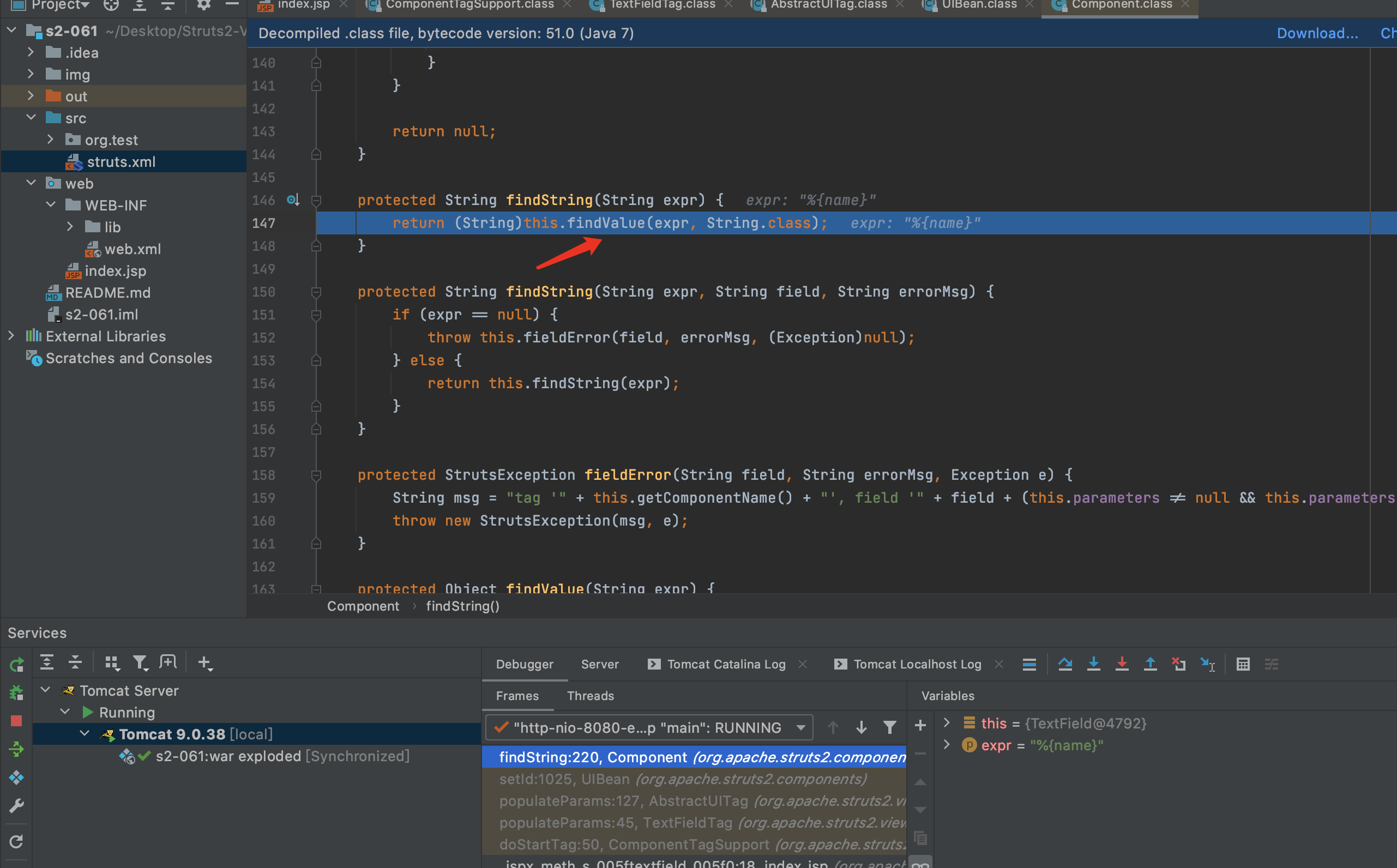Select index.jsp in project tree
Screen dimensions: 1397x868
[x=116, y=270]
